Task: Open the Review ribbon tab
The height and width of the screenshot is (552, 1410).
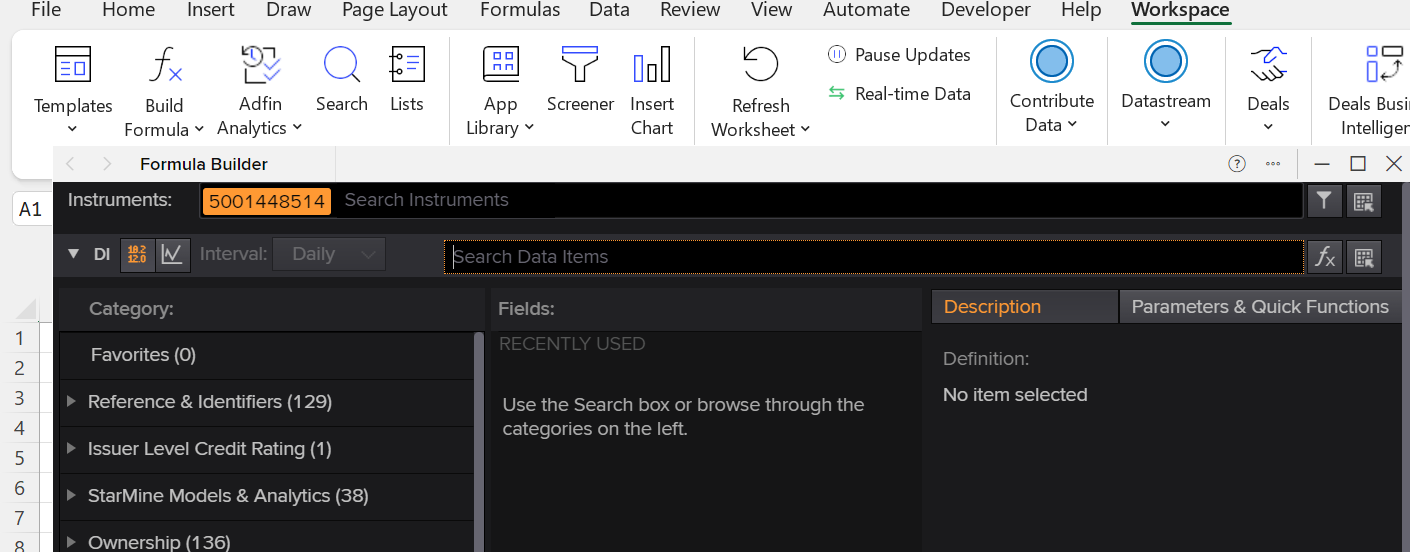Action: pos(690,10)
